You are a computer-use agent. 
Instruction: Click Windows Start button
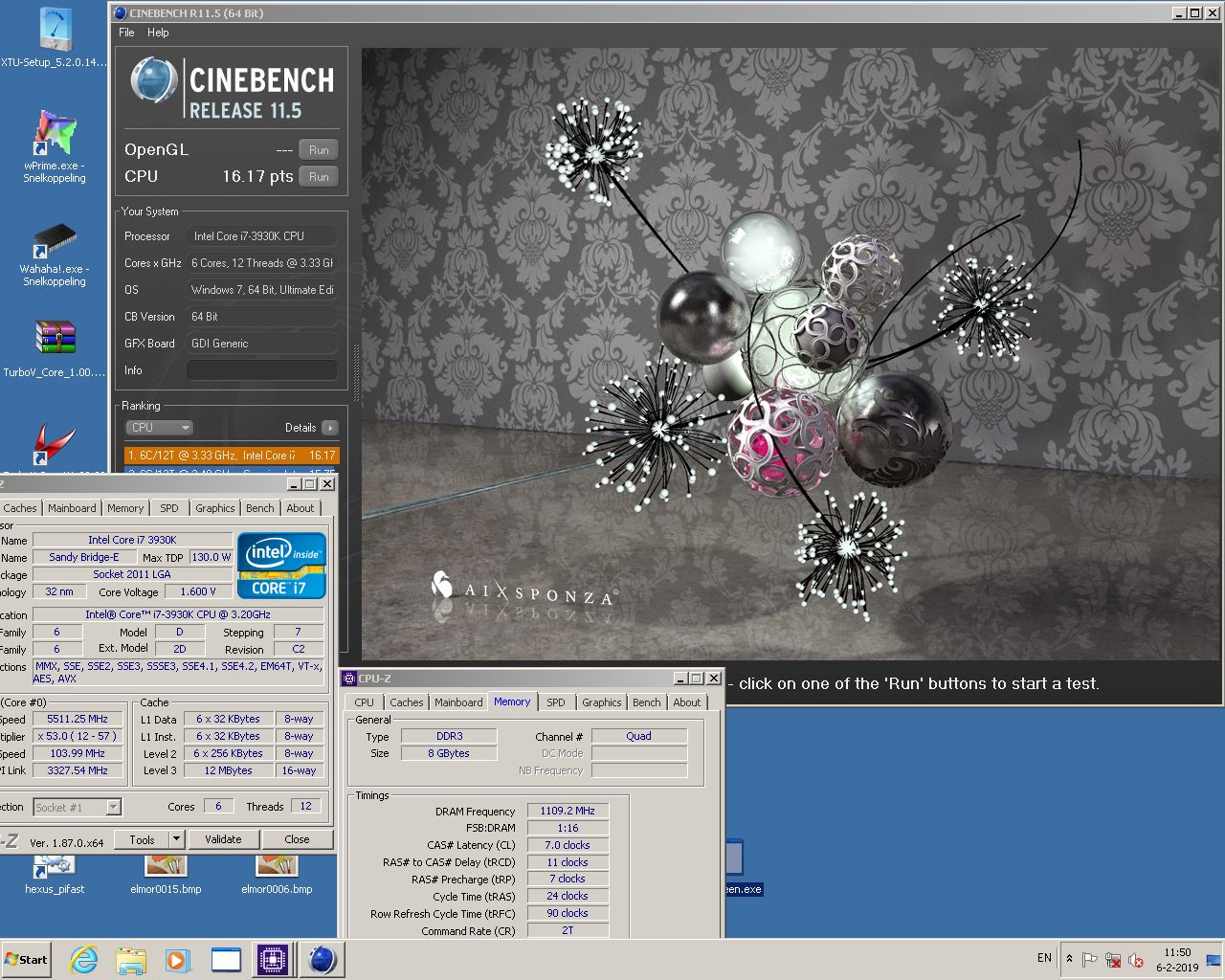26,959
